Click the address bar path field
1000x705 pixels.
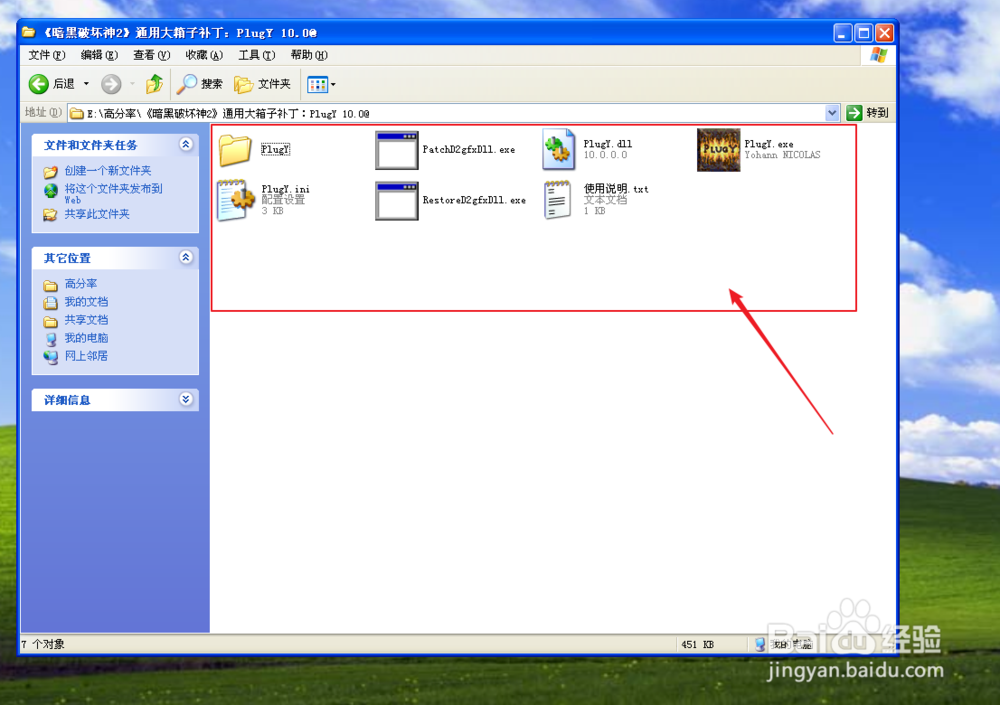coord(446,114)
